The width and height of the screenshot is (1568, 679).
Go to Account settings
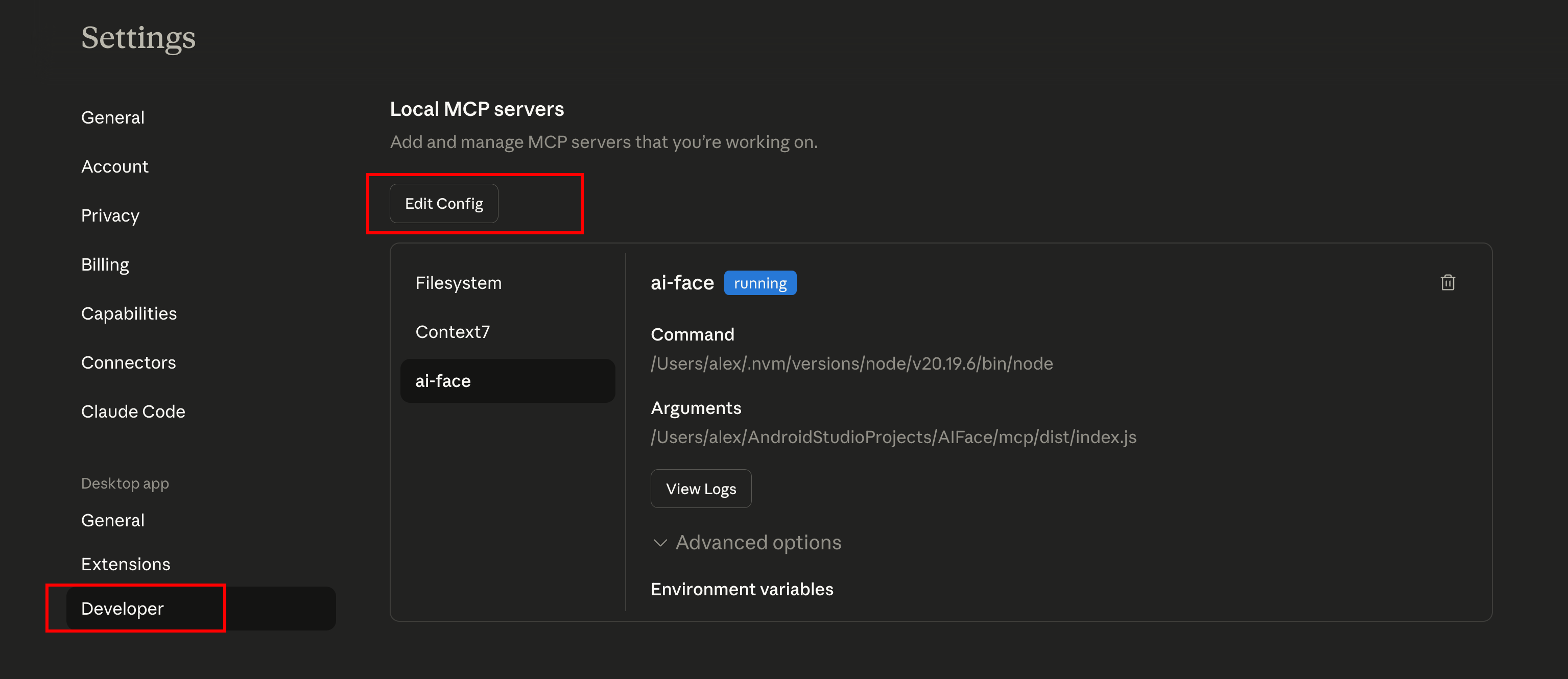(x=114, y=167)
